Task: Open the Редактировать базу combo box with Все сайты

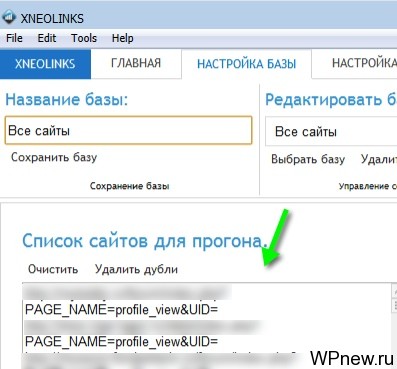Action: pyautogui.click(x=331, y=132)
